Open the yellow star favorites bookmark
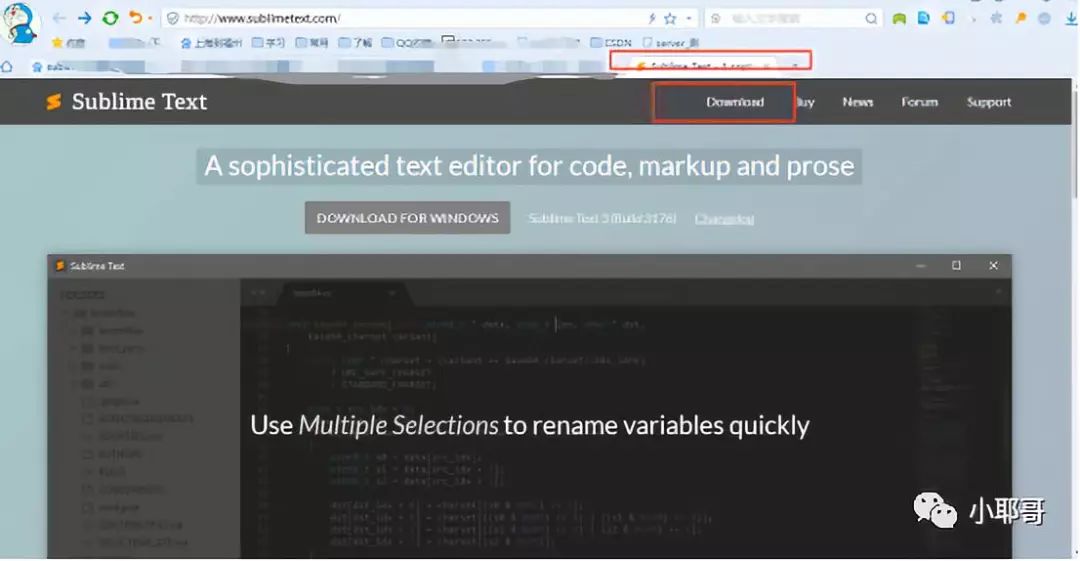 point(68,43)
